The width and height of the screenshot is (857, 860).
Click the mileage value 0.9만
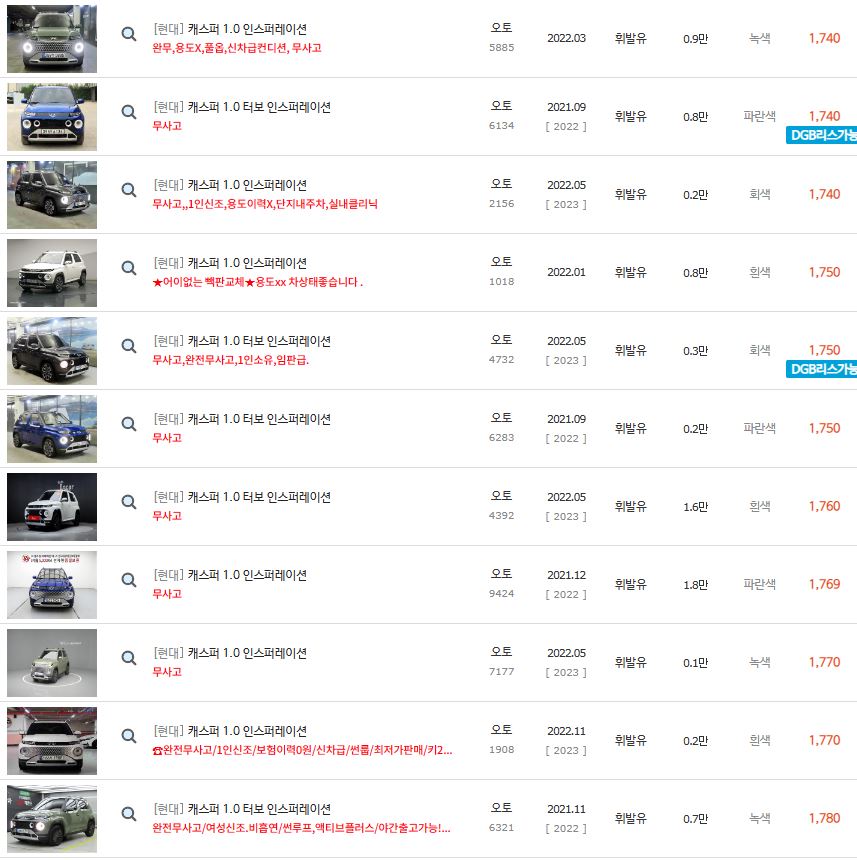695,39
